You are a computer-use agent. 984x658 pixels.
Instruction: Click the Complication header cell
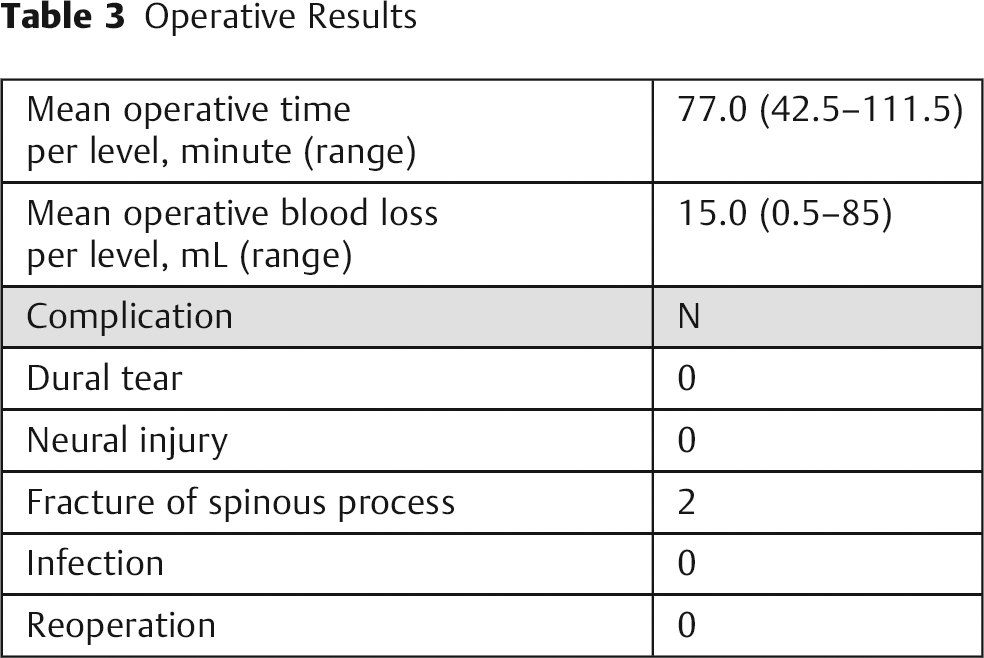[327, 317]
